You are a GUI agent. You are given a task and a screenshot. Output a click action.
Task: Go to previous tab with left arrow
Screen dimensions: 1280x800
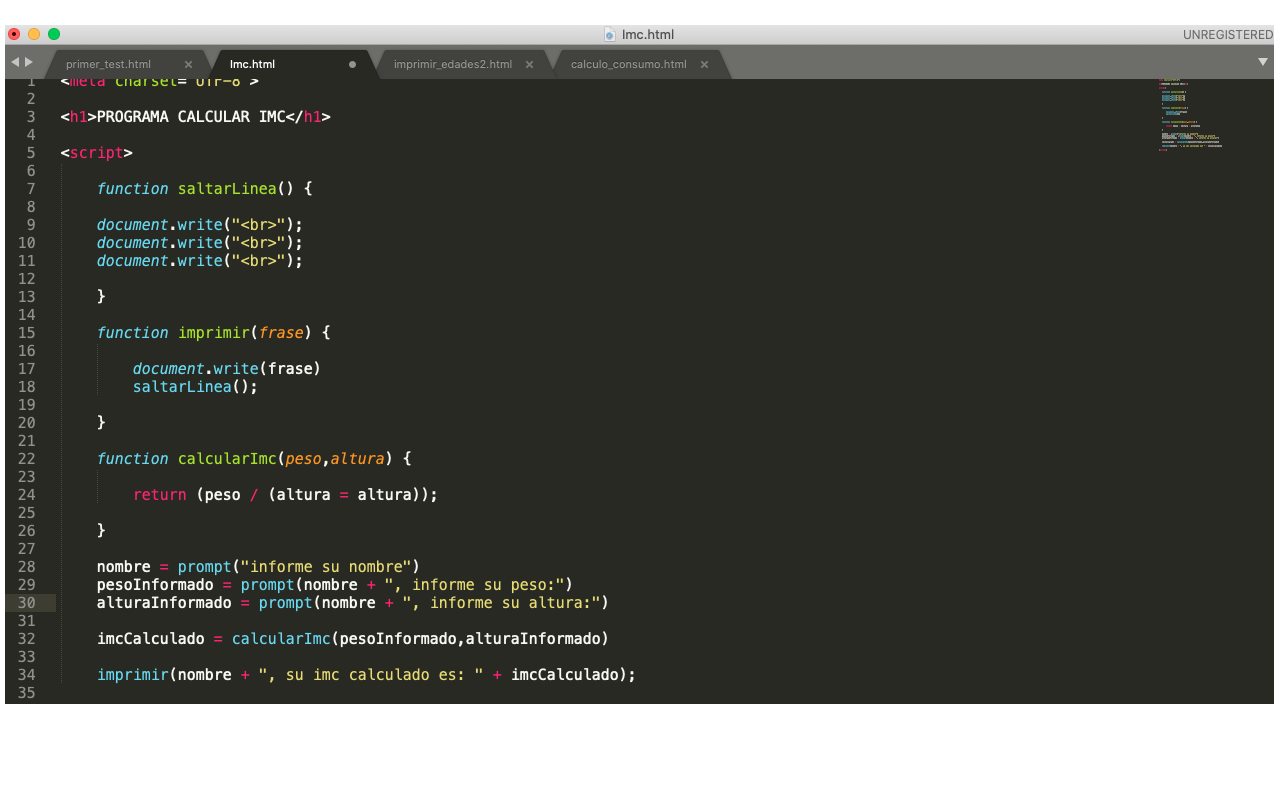15,62
